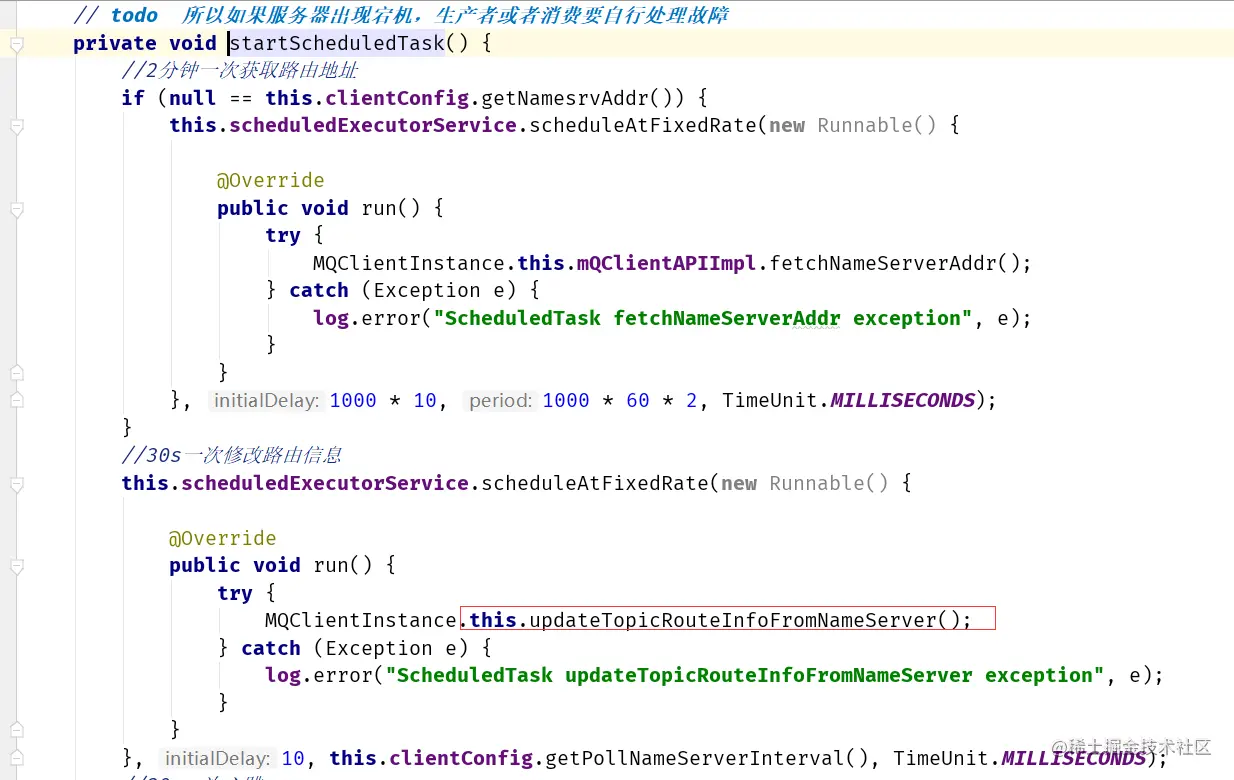The image size is (1234, 780).
Task: Click the 'mQClientAPIImpl' field reference
Action: click(x=667, y=263)
